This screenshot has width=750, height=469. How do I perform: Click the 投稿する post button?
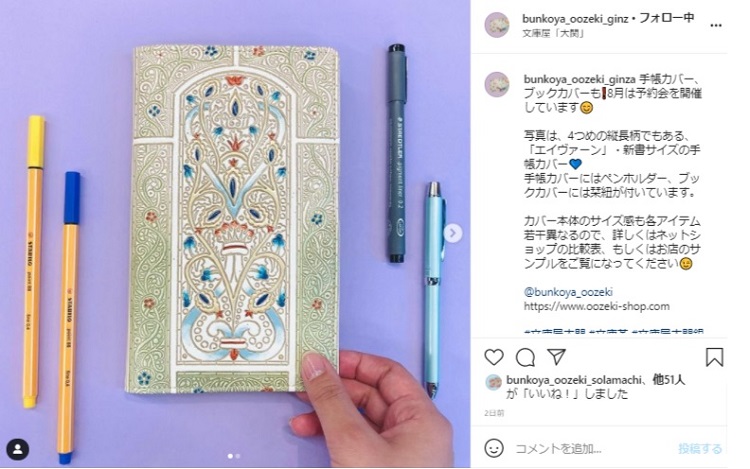pos(699,448)
